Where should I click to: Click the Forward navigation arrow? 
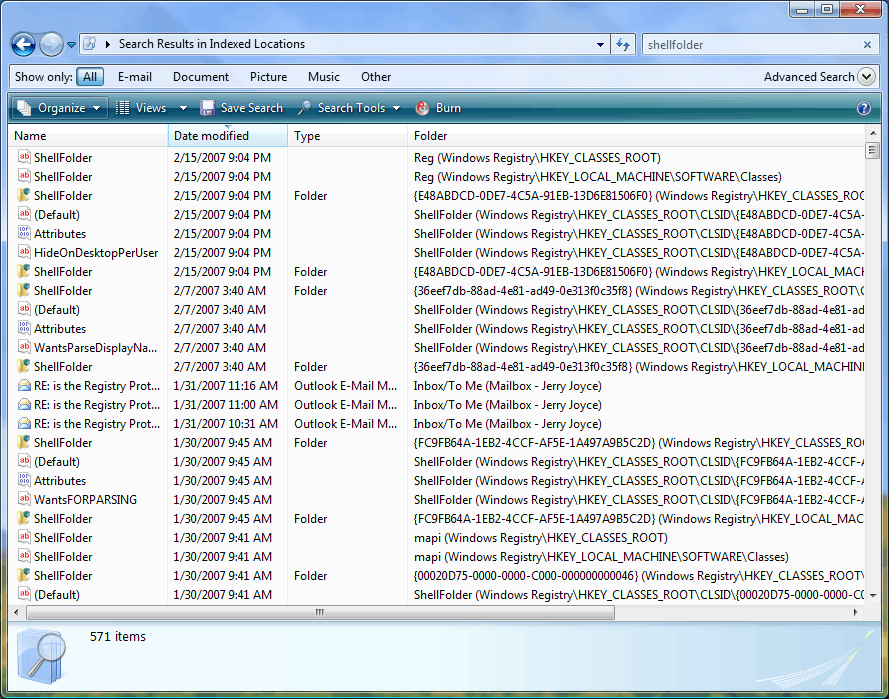(51, 44)
